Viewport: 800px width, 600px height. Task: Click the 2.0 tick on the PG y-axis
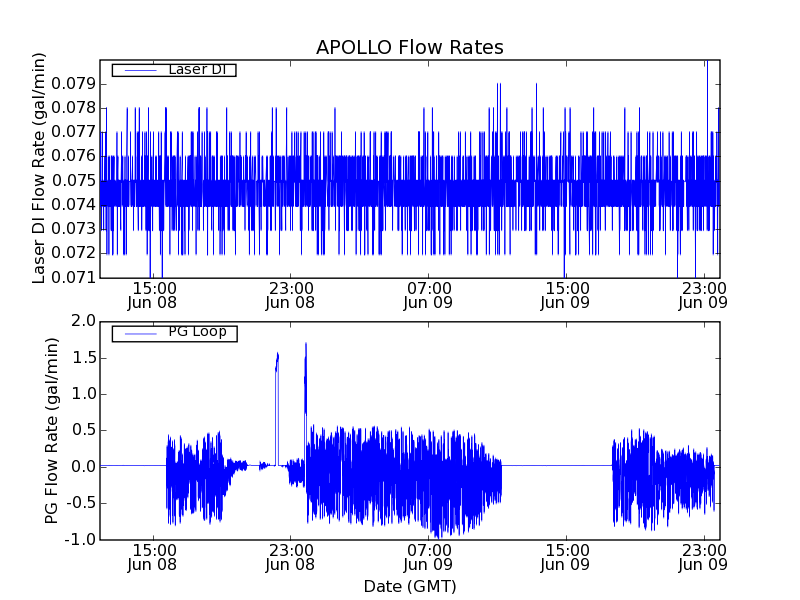point(83,321)
